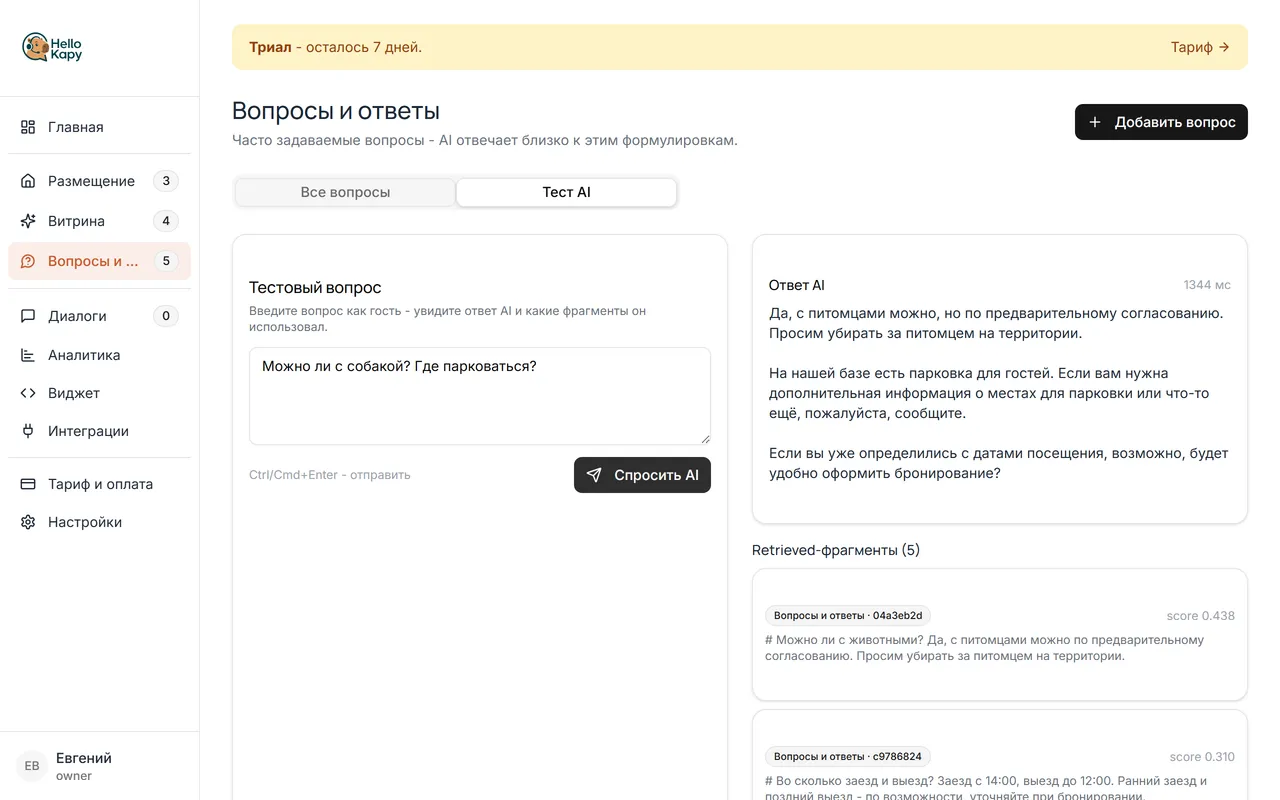The height and width of the screenshot is (800, 1280).
Task: Click the Размещение house icon
Action: [x=28, y=181]
